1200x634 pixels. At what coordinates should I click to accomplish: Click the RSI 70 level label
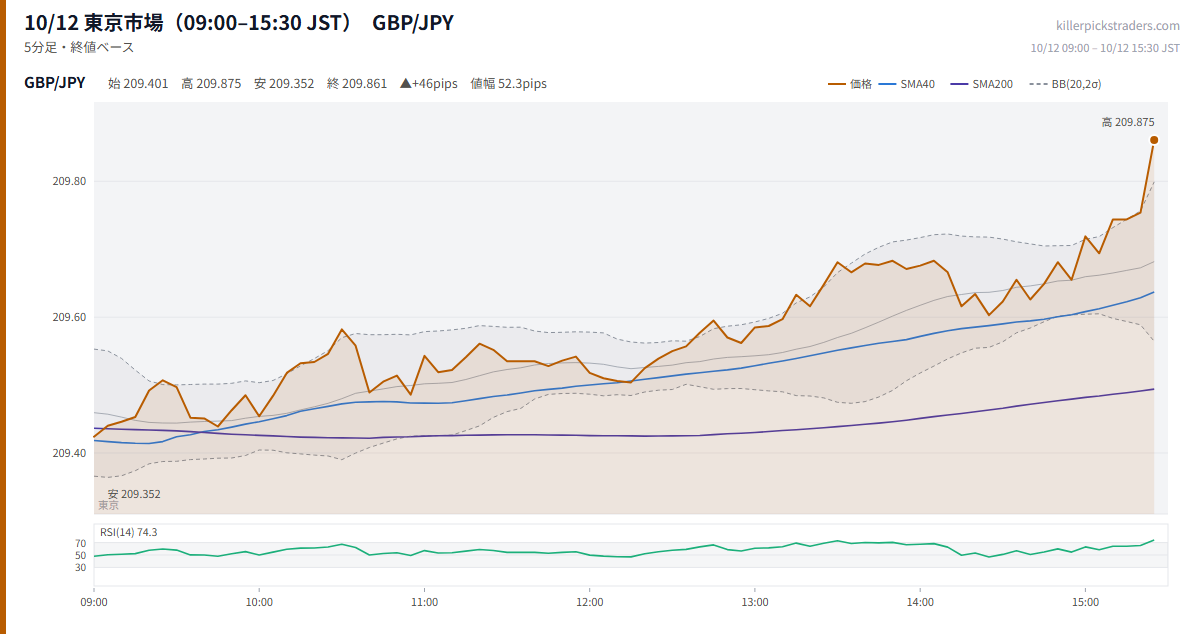tap(80, 544)
